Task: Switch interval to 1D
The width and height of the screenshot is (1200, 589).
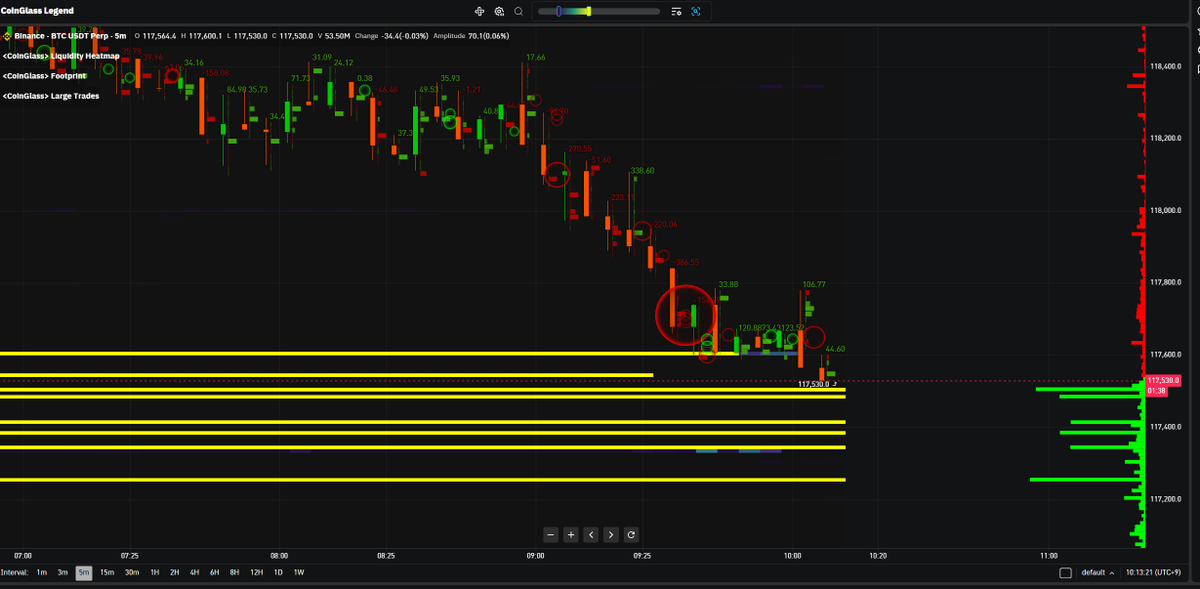Action: (278, 572)
